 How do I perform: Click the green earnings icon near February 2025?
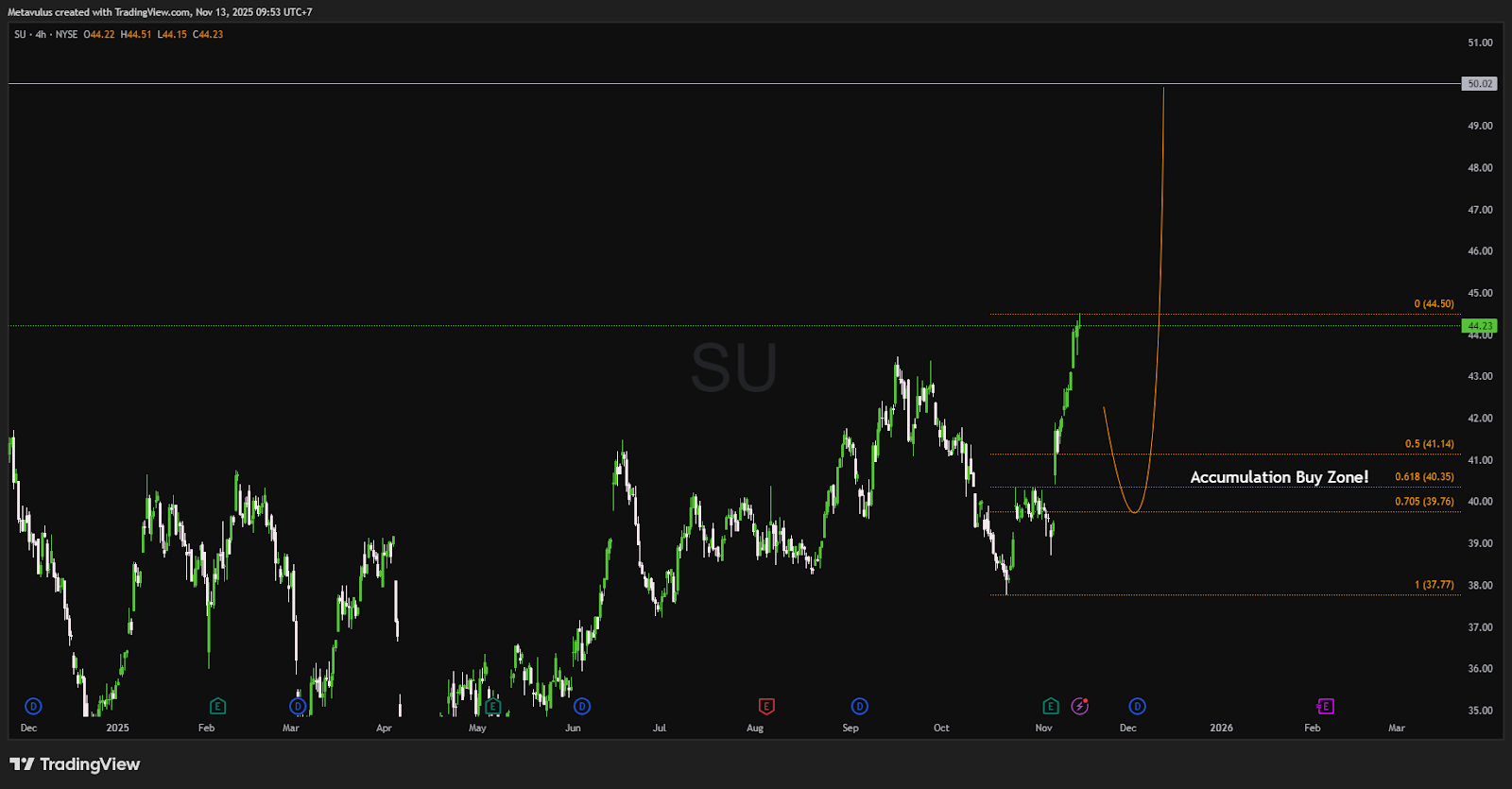pyautogui.click(x=217, y=706)
